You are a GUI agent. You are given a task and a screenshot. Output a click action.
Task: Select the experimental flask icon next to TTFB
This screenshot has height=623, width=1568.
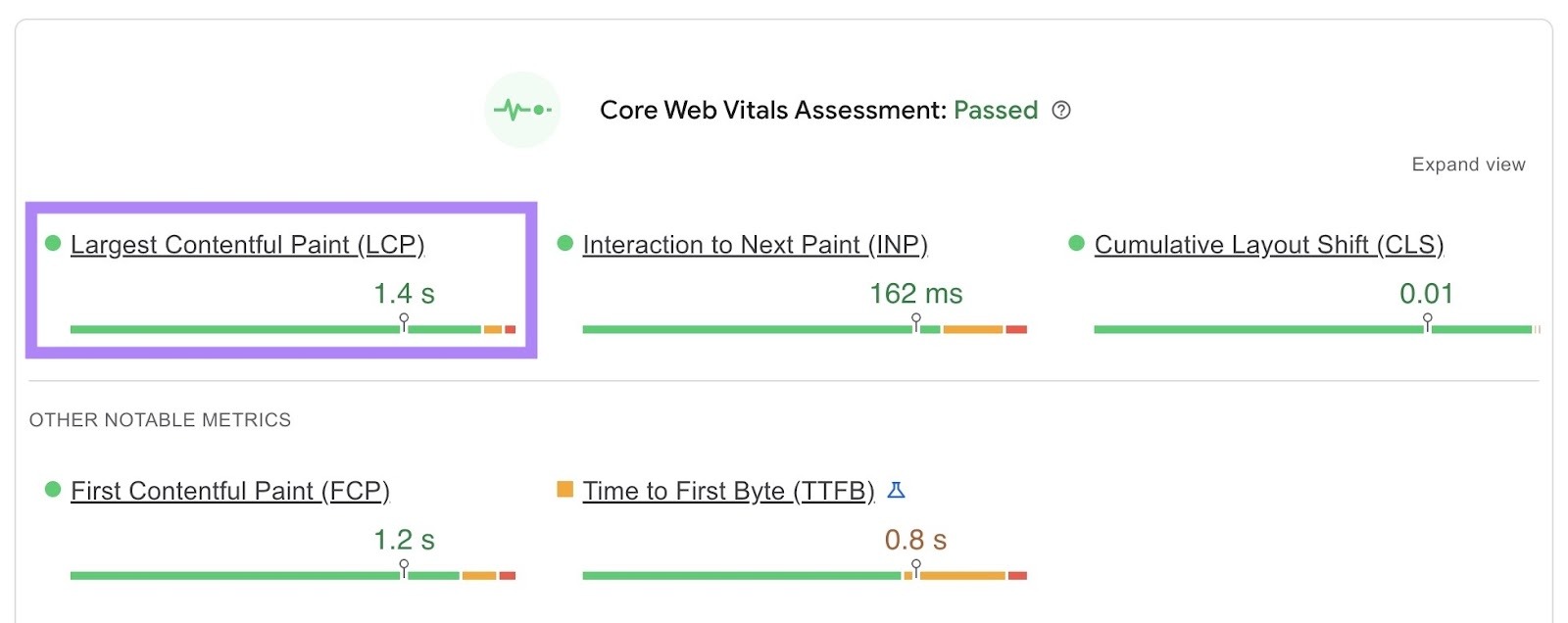(895, 490)
